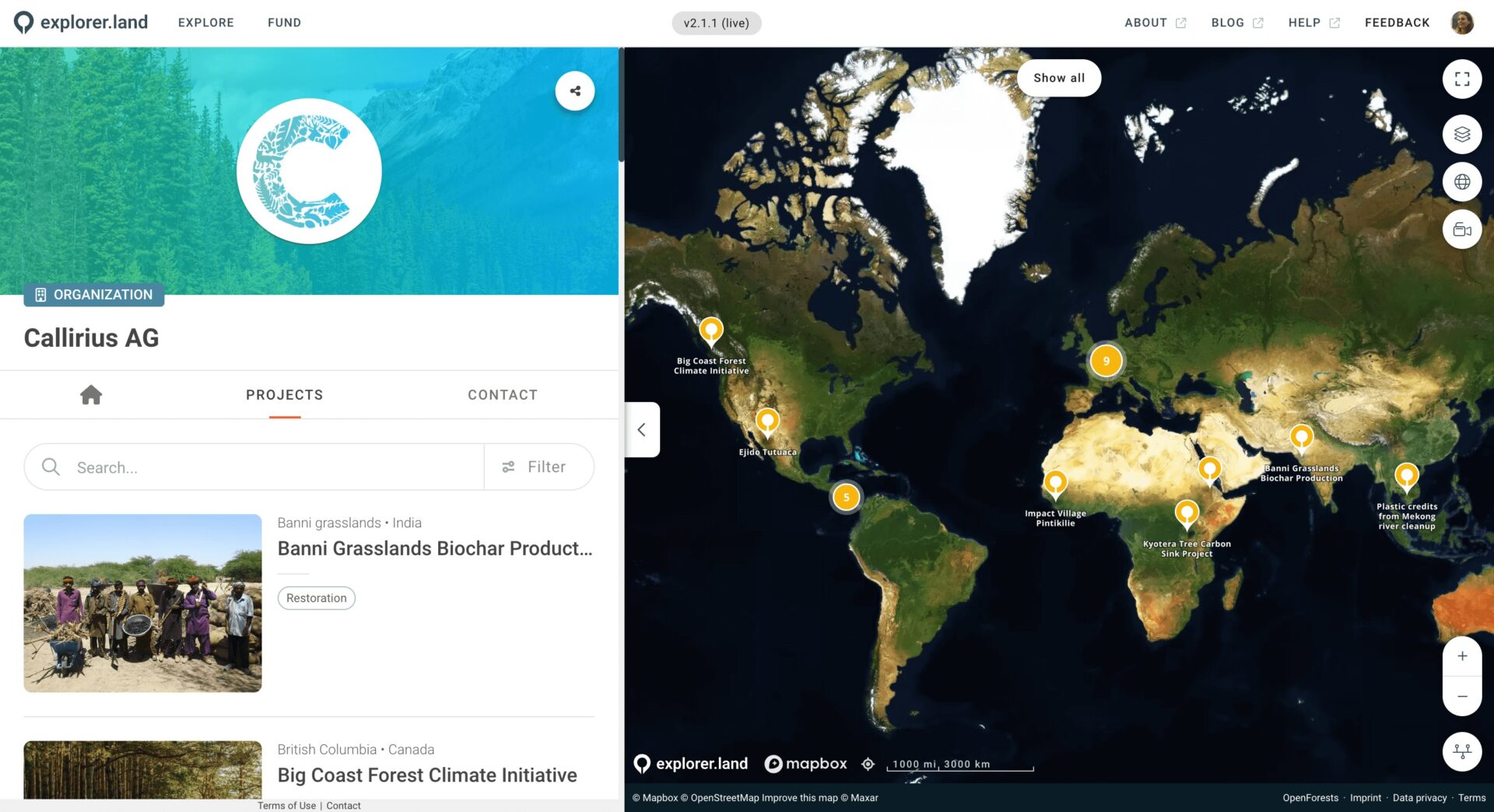Click the Show all button on map
1494x812 pixels.
click(1059, 78)
